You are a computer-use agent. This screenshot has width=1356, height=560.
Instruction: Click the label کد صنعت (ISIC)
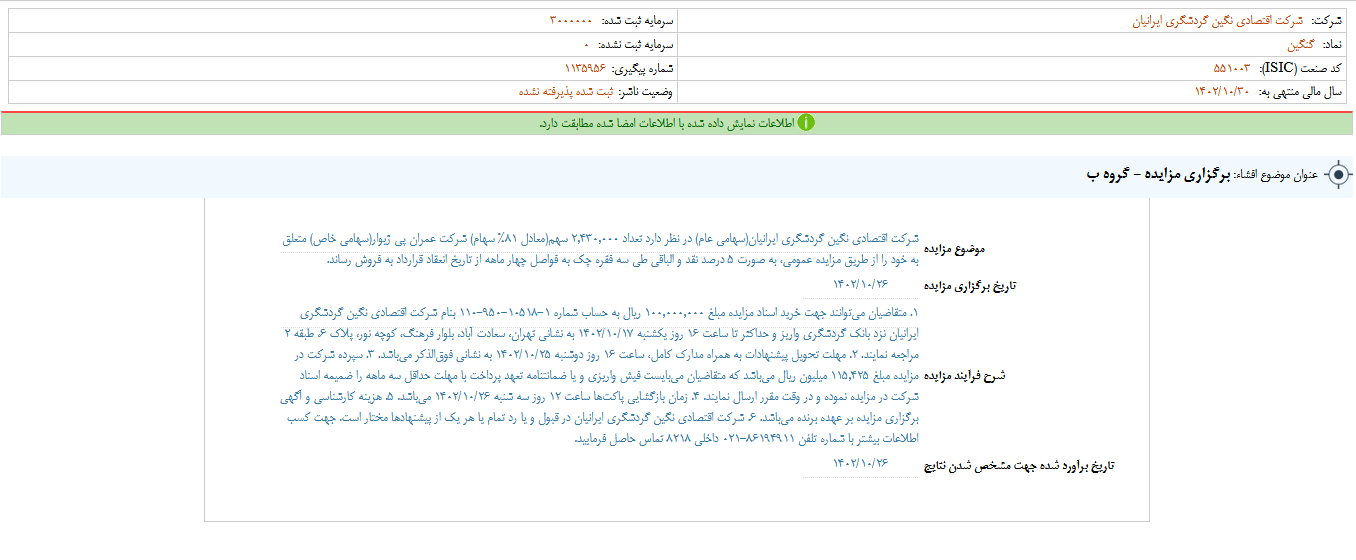coord(1301,69)
